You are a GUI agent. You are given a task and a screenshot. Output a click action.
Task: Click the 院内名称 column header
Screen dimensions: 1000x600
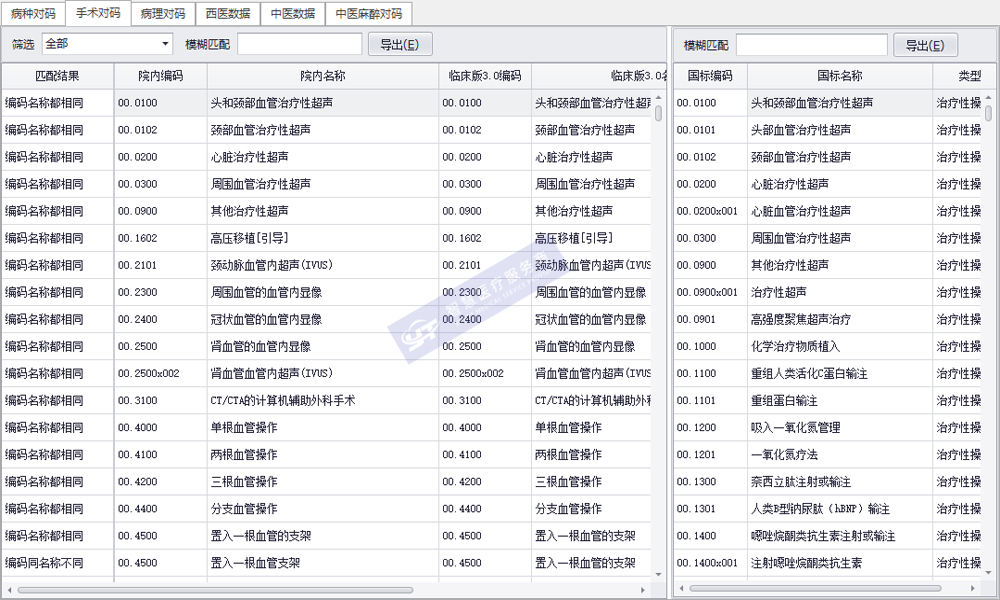322,76
